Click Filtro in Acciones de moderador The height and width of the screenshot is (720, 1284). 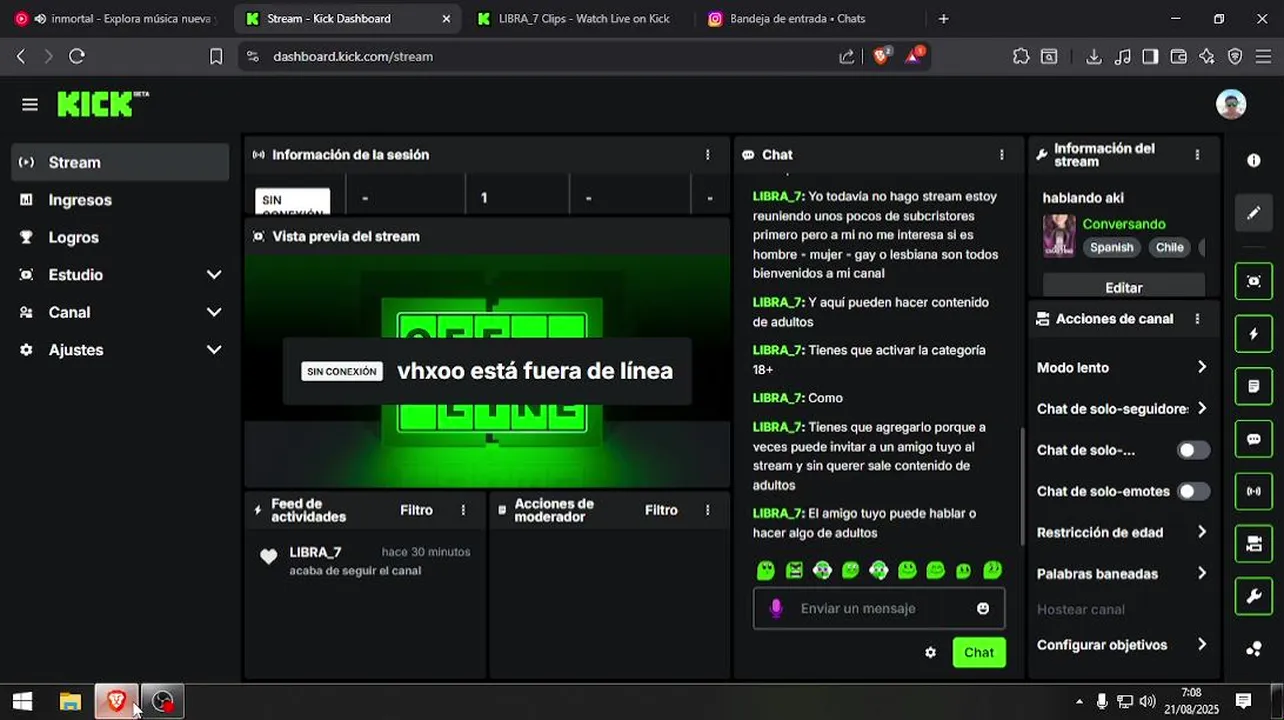(x=661, y=510)
